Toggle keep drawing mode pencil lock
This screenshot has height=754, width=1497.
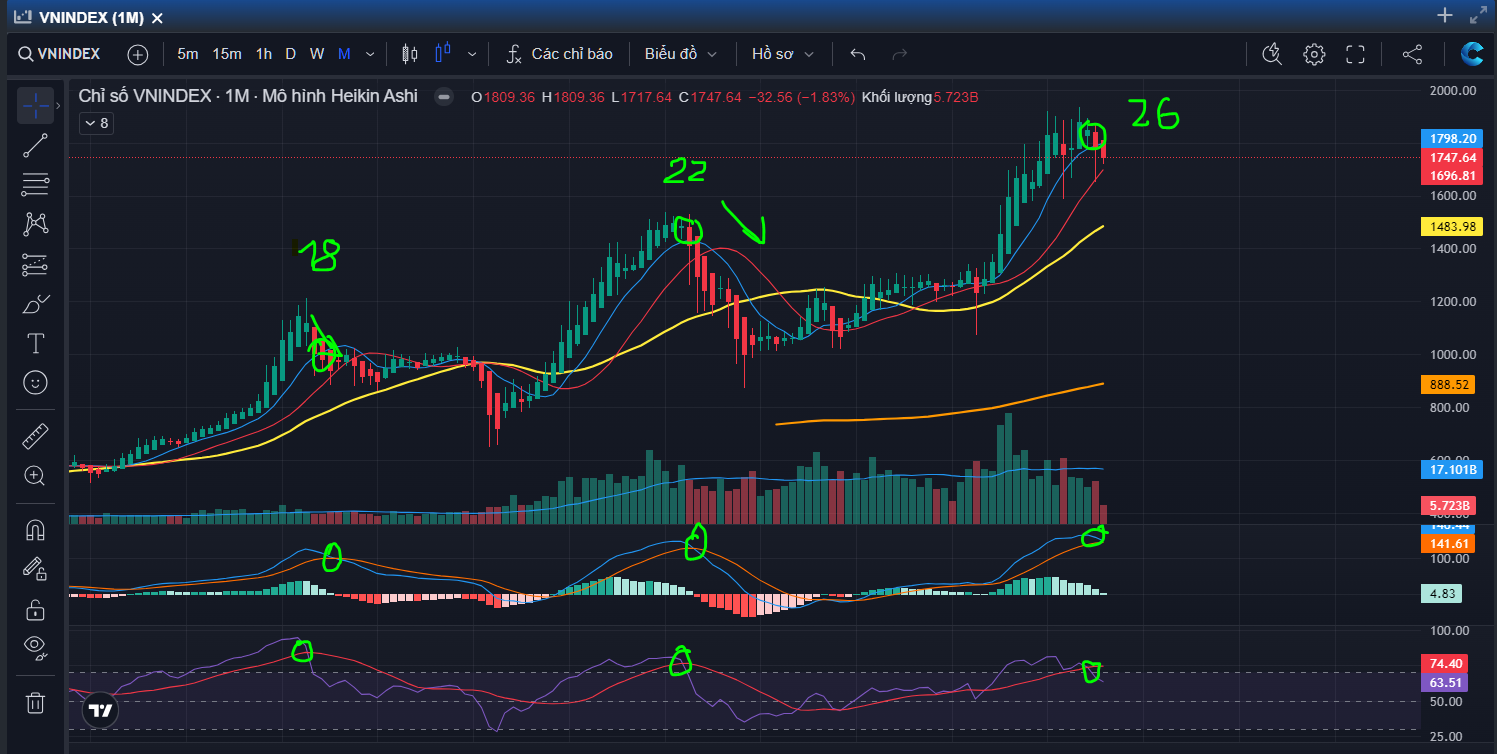point(35,569)
